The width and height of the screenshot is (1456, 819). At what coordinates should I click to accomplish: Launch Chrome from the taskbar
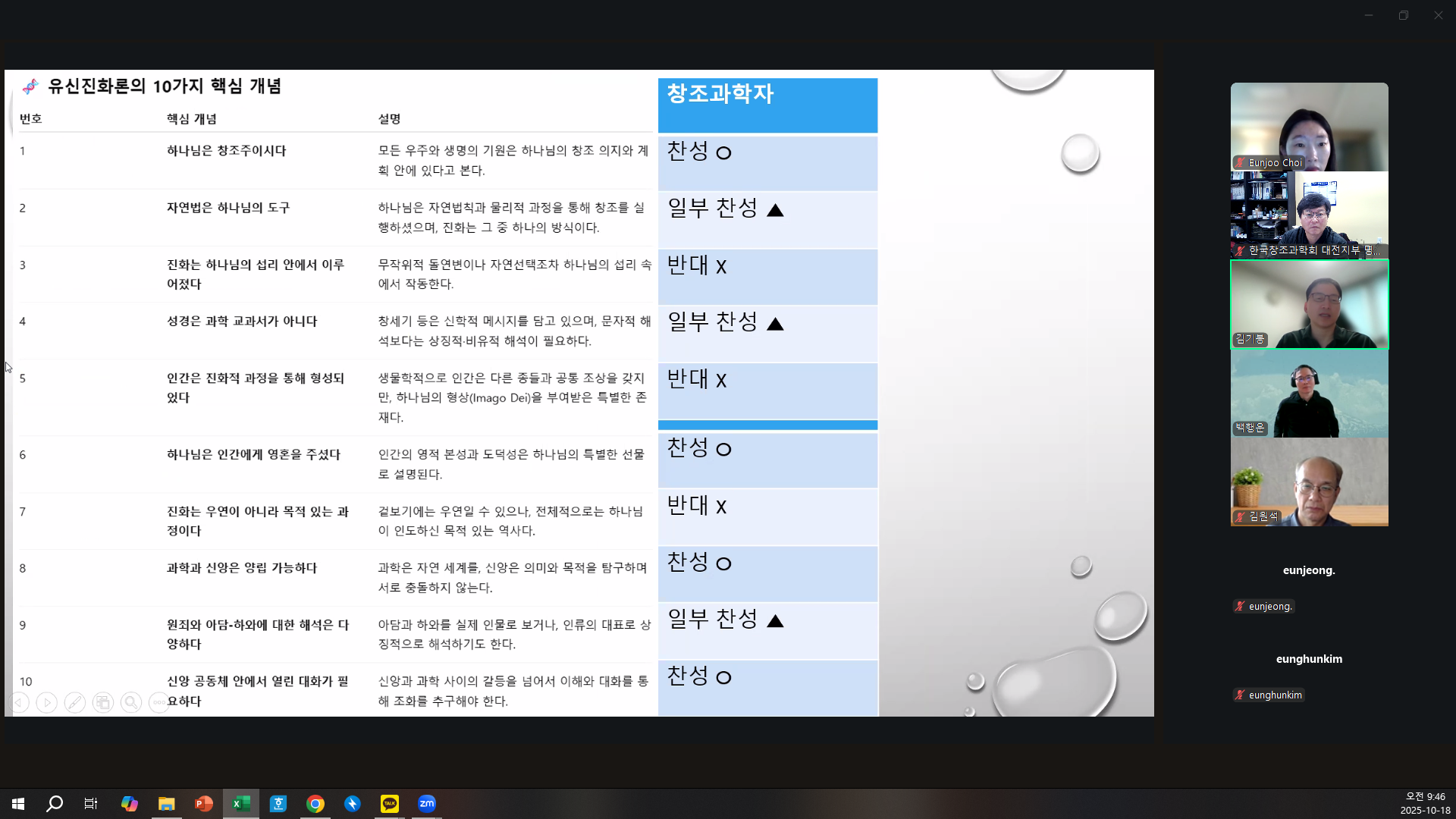315,804
